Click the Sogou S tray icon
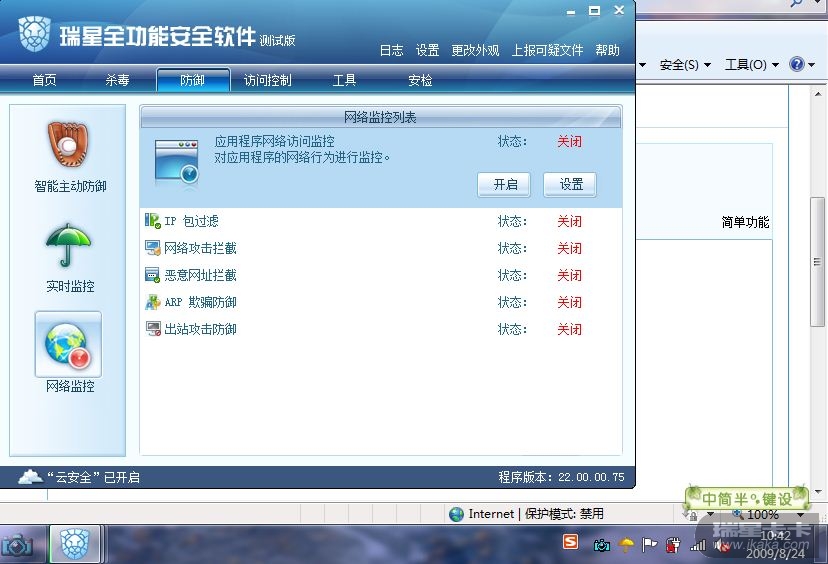The height and width of the screenshot is (564, 828). [x=570, y=542]
